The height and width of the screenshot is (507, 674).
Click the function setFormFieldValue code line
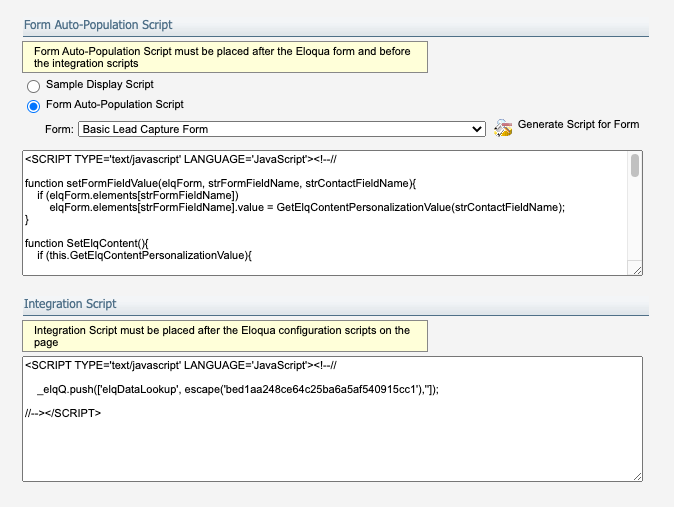coord(221,183)
